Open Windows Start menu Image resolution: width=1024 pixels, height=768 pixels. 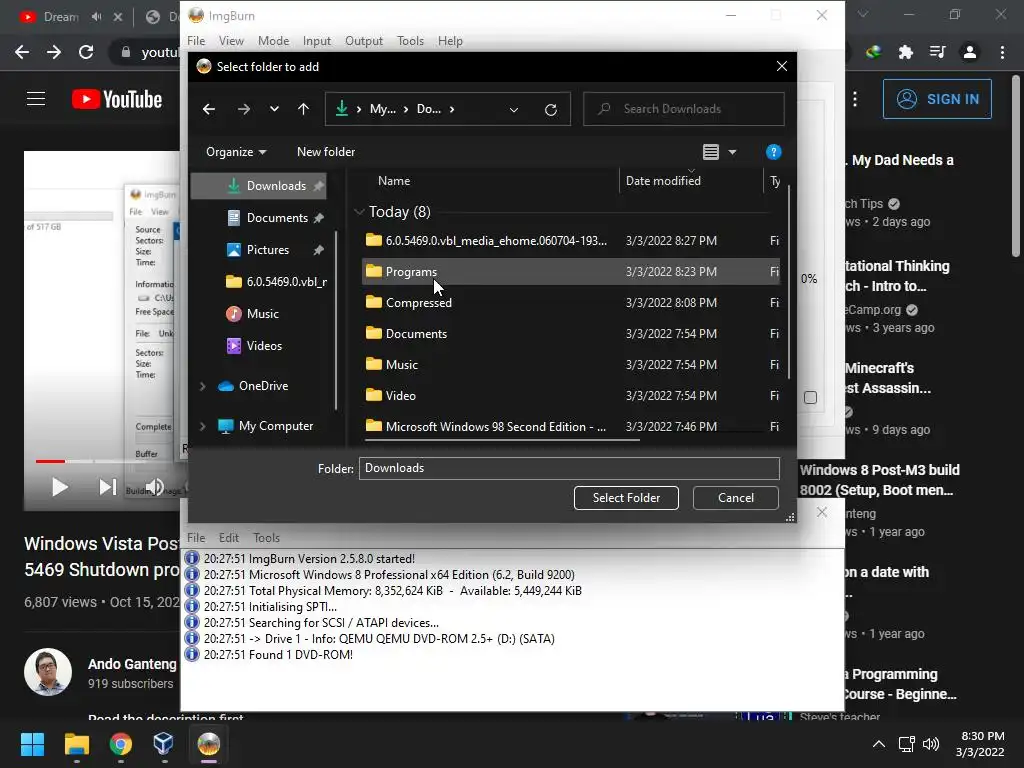pos(32,744)
